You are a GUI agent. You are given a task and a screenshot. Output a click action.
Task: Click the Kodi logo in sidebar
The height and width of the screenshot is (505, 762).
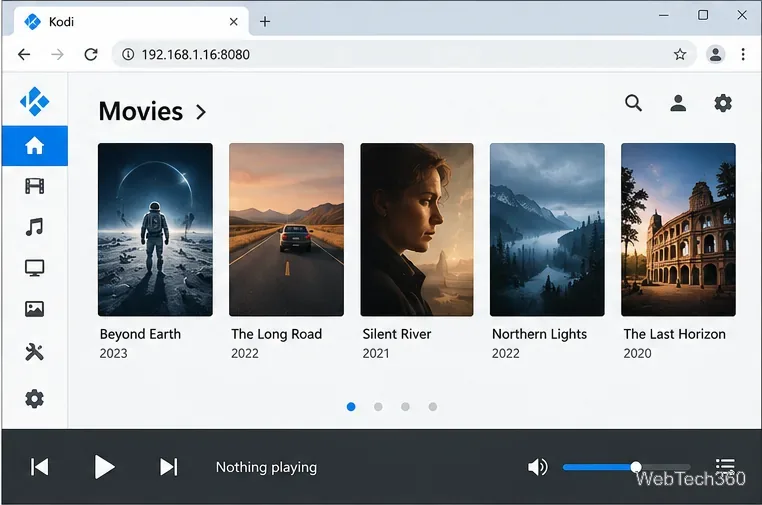point(35,102)
